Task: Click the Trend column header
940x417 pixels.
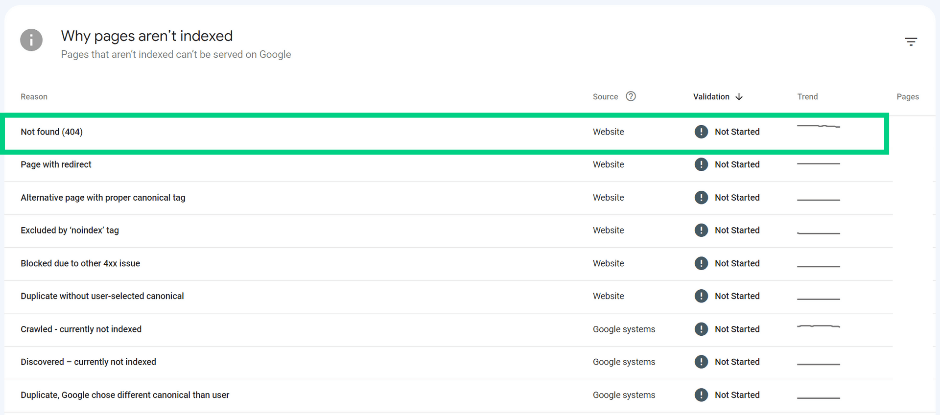Action: tap(808, 96)
